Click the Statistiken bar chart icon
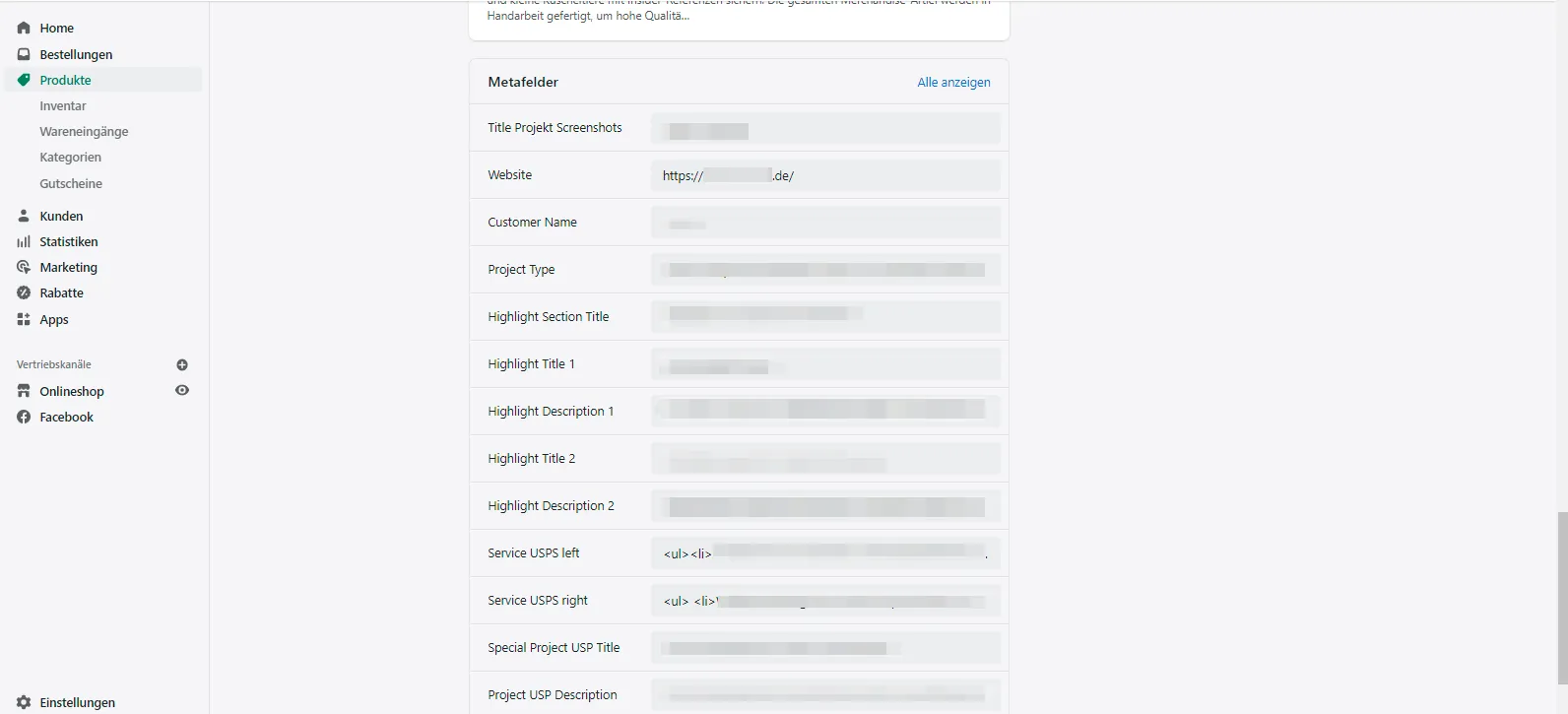The image size is (1568, 714). tap(24, 241)
